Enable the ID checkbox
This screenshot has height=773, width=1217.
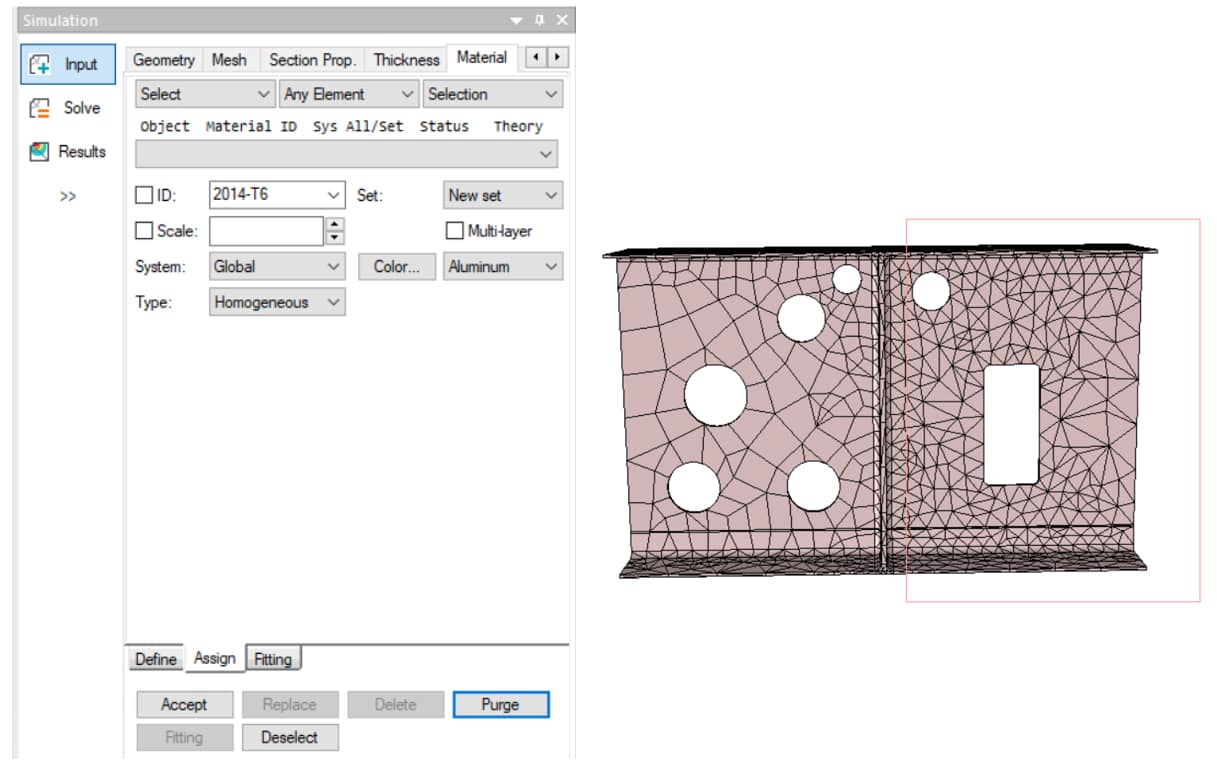click(144, 195)
